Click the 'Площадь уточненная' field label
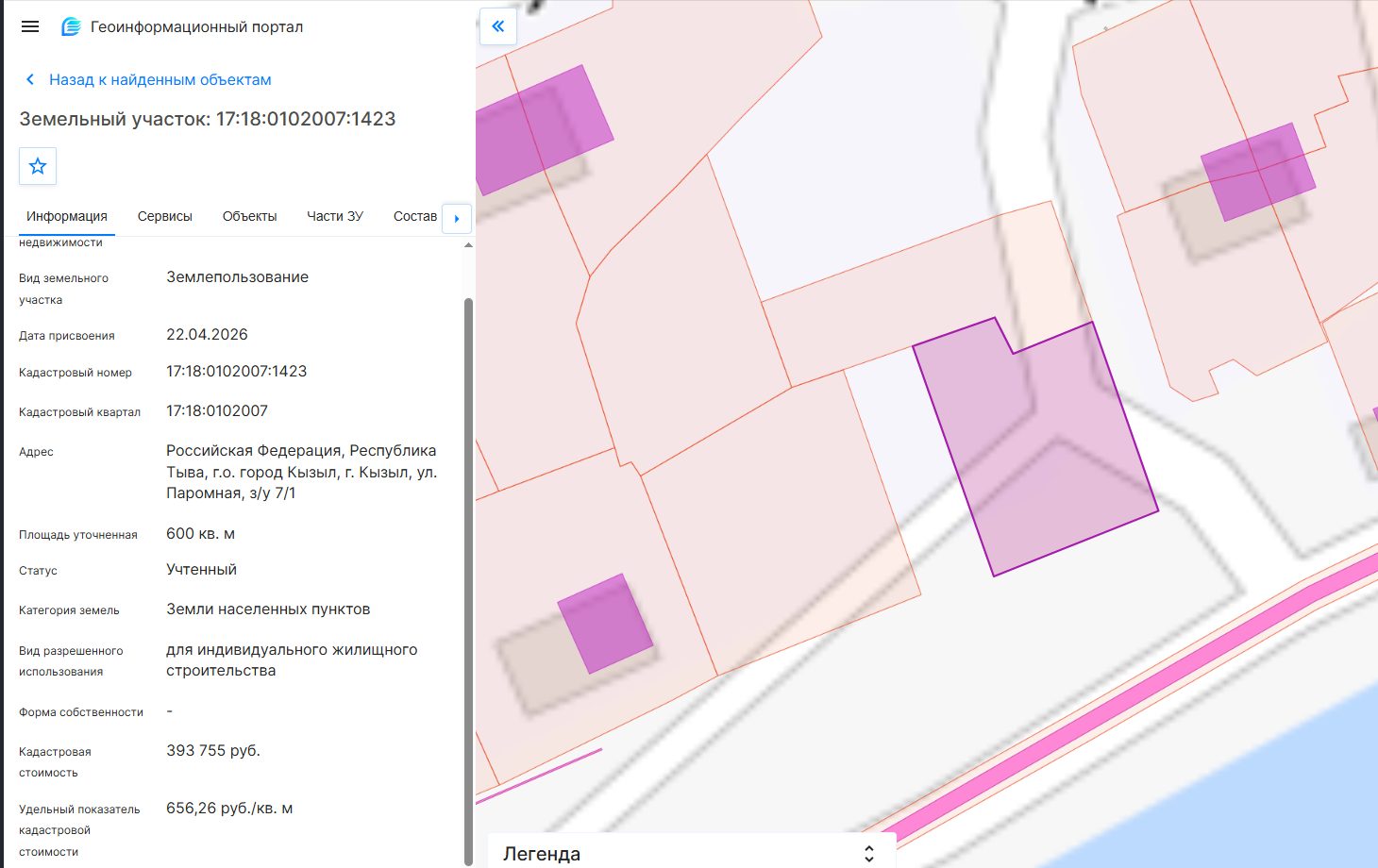This screenshot has width=1378, height=868. (x=78, y=535)
